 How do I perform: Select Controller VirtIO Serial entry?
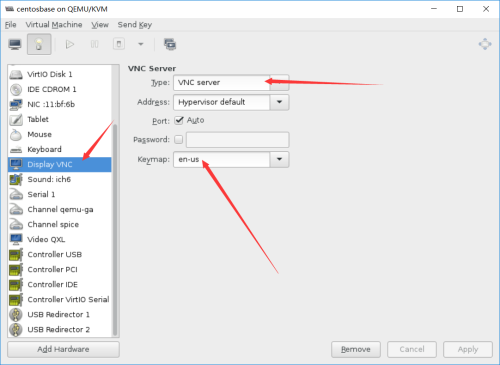pos(60,299)
